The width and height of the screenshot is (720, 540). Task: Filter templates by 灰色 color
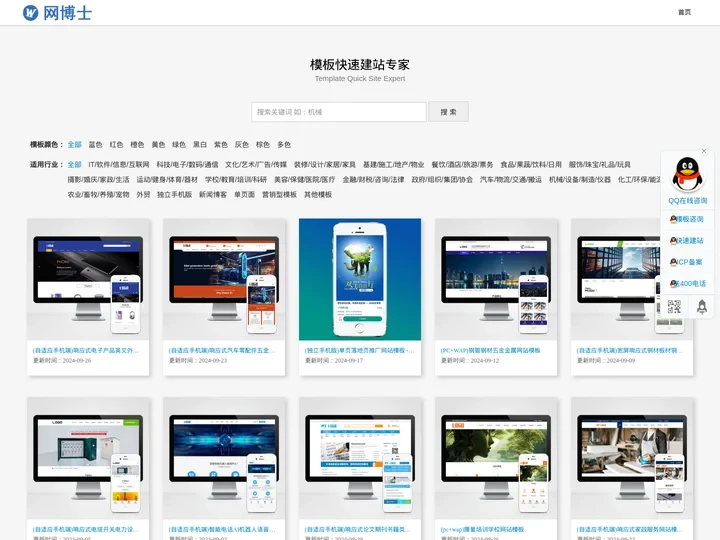click(242, 145)
